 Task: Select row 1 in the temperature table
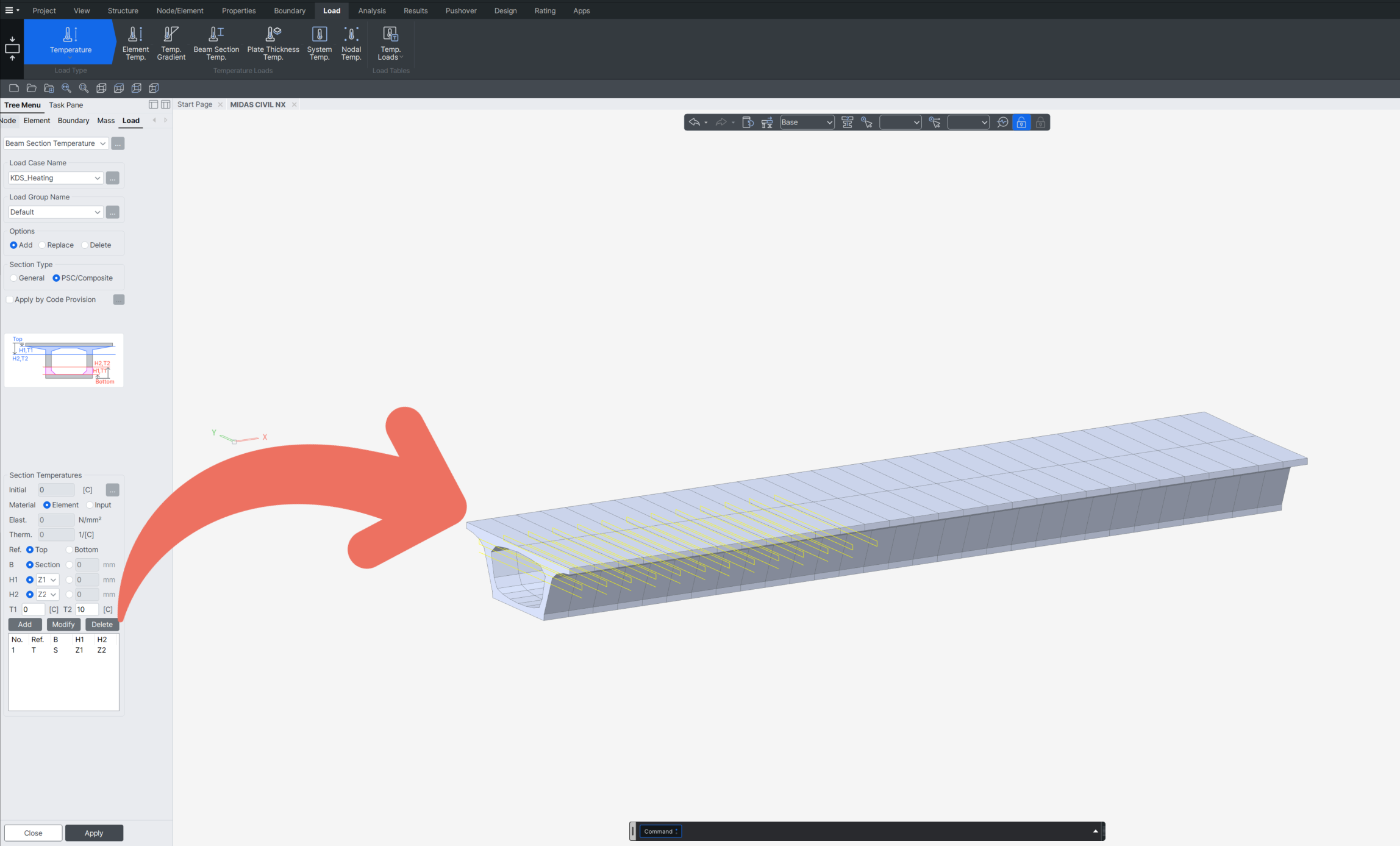(56, 650)
